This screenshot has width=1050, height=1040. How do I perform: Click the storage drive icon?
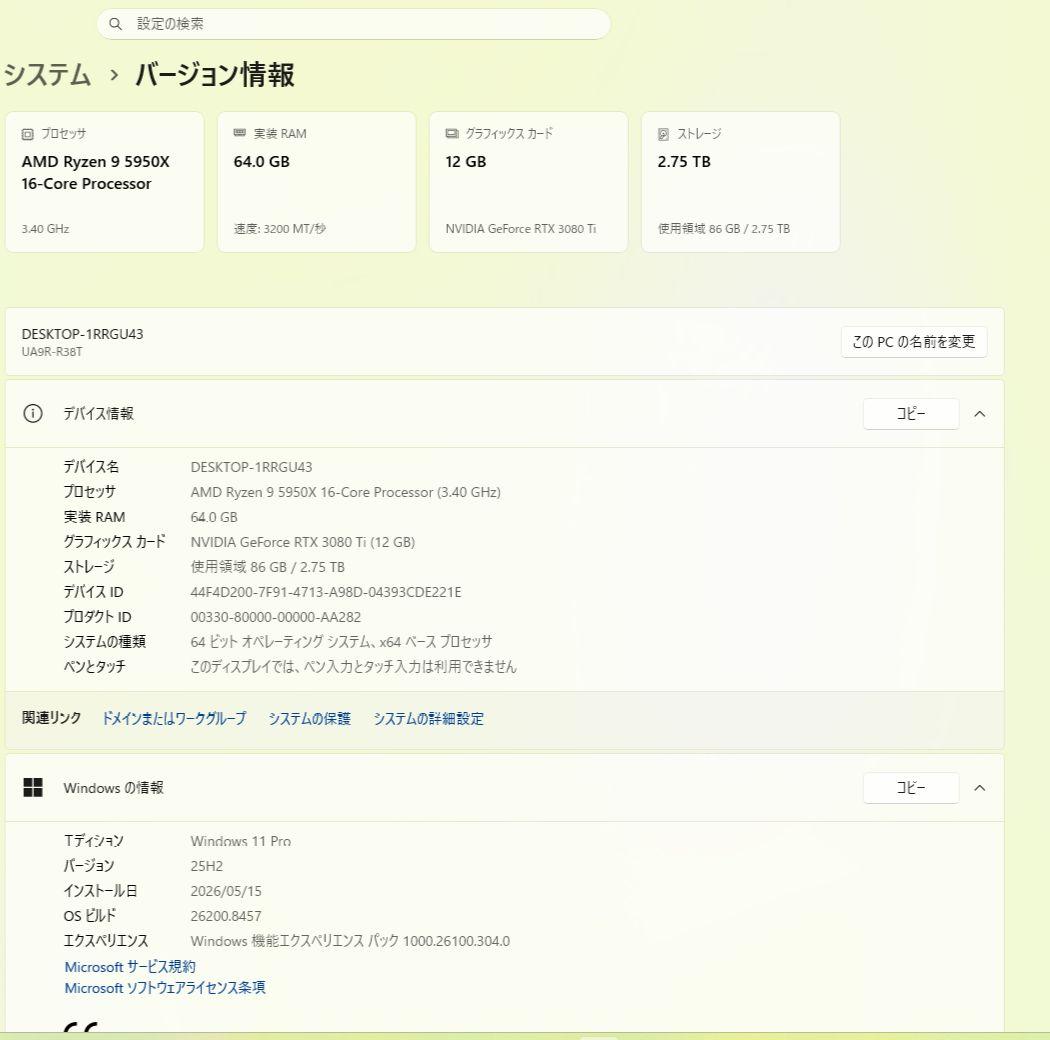point(663,134)
